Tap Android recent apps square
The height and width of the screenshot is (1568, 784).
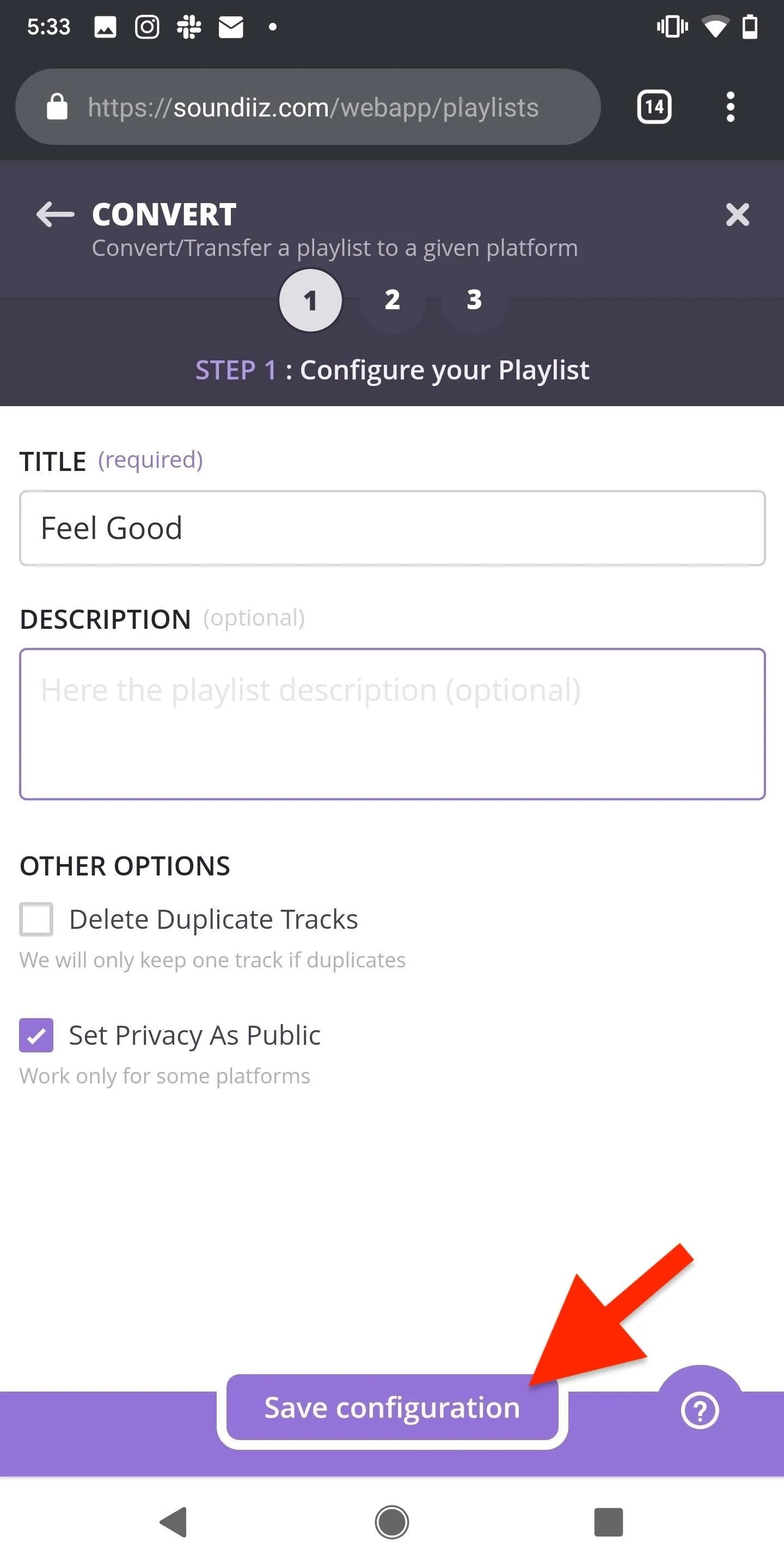click(608, 1522)
